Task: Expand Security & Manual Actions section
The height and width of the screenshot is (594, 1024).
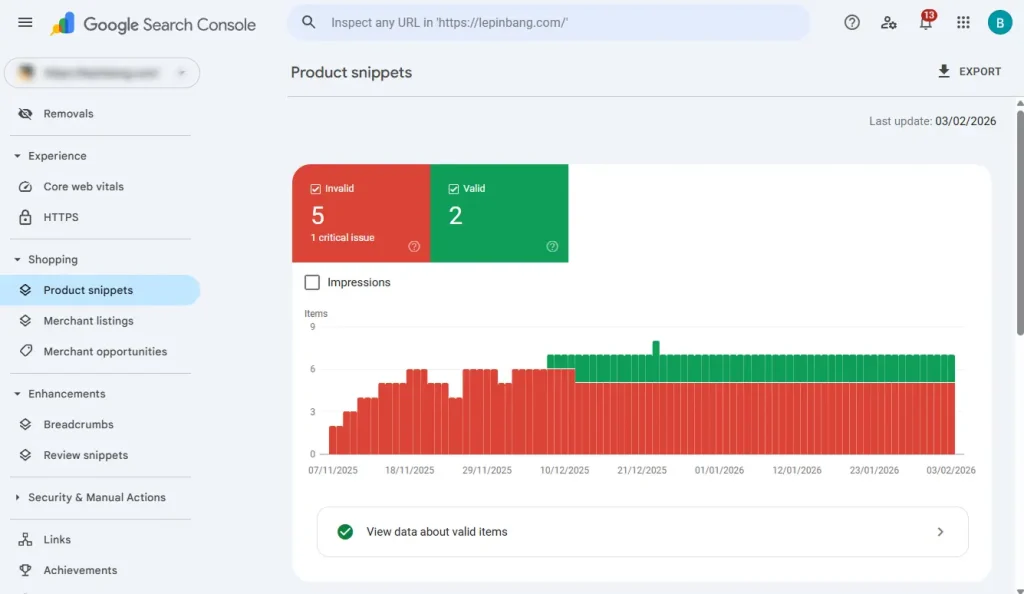Action: (17, 498)
